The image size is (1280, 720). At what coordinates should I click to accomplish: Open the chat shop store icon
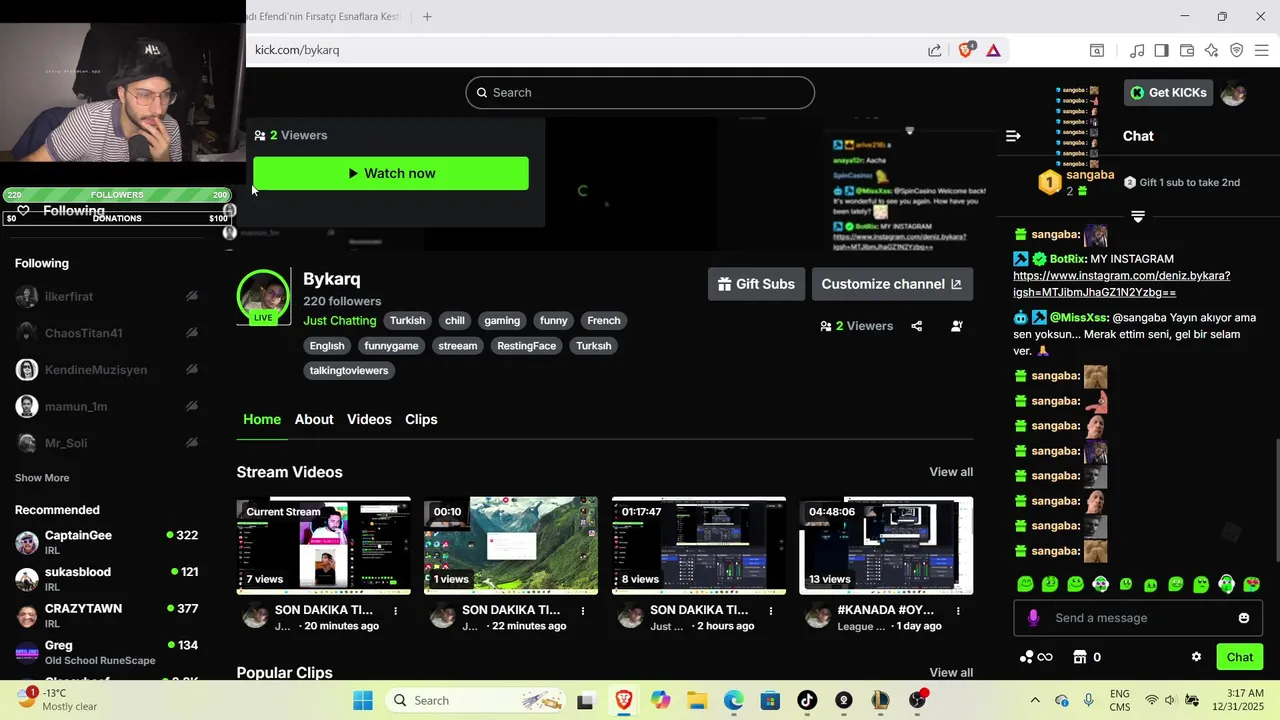click(1080, 657)
